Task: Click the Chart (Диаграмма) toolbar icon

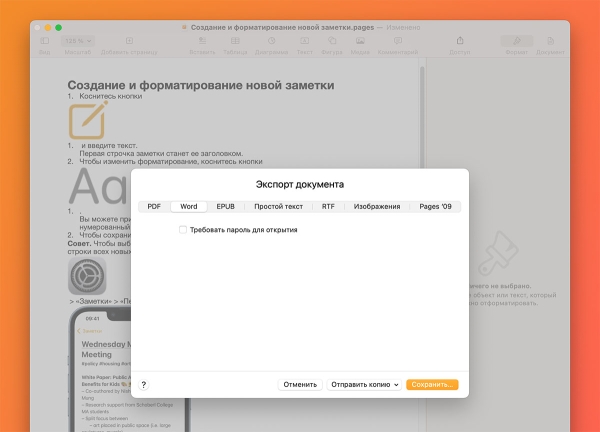Action: (271, 41)
